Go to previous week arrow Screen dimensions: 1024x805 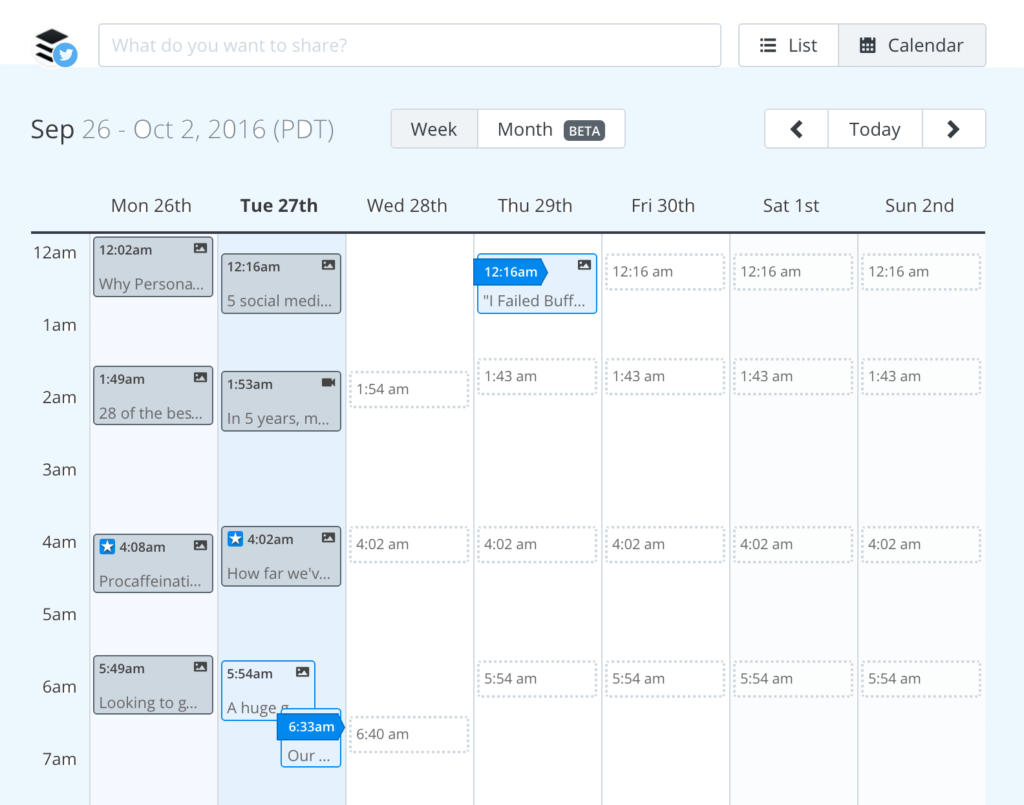[x=796, y=129]
